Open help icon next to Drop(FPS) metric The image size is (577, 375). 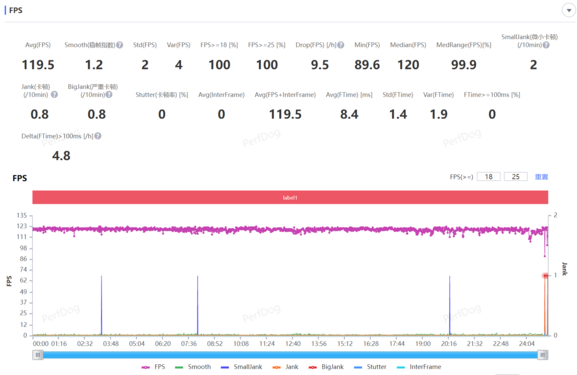pyautogui.click(x=341, y=45)
